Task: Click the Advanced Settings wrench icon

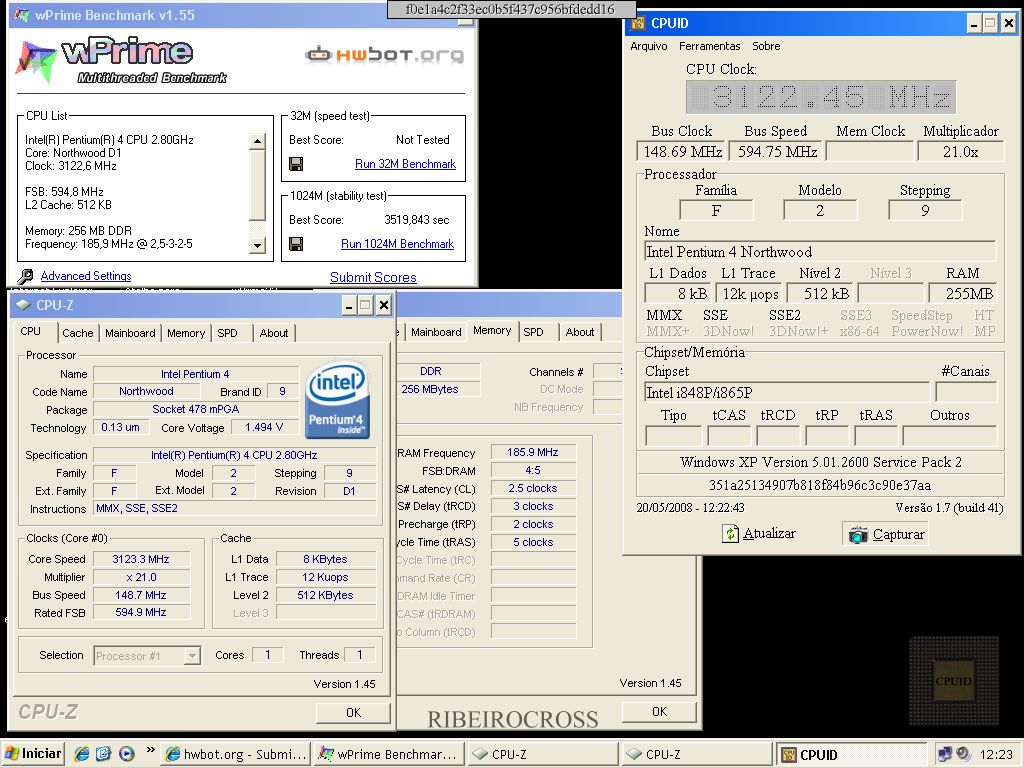Action: point(25,276)
